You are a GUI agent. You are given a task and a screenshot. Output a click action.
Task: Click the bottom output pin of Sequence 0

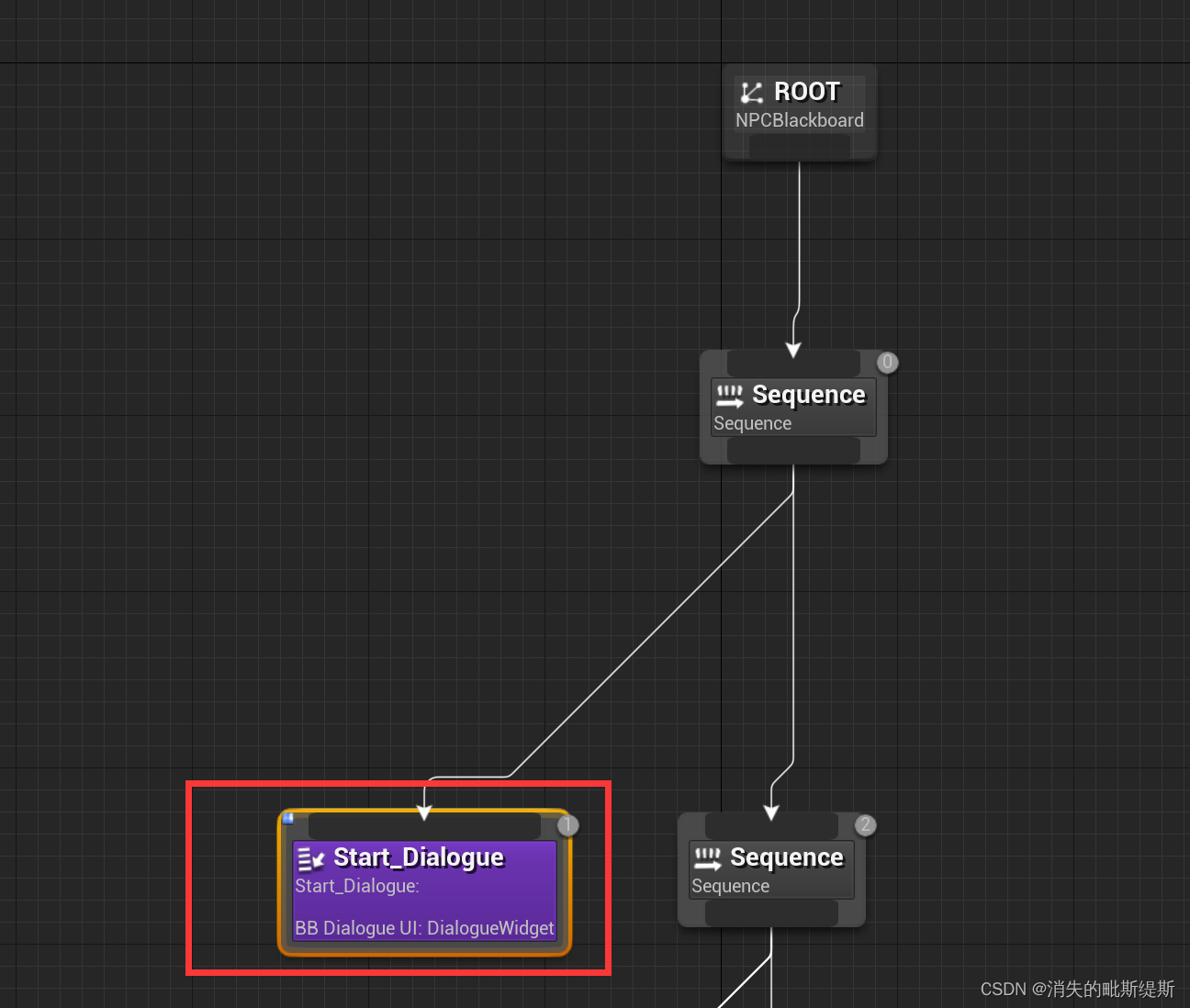(x=793, y=450)
